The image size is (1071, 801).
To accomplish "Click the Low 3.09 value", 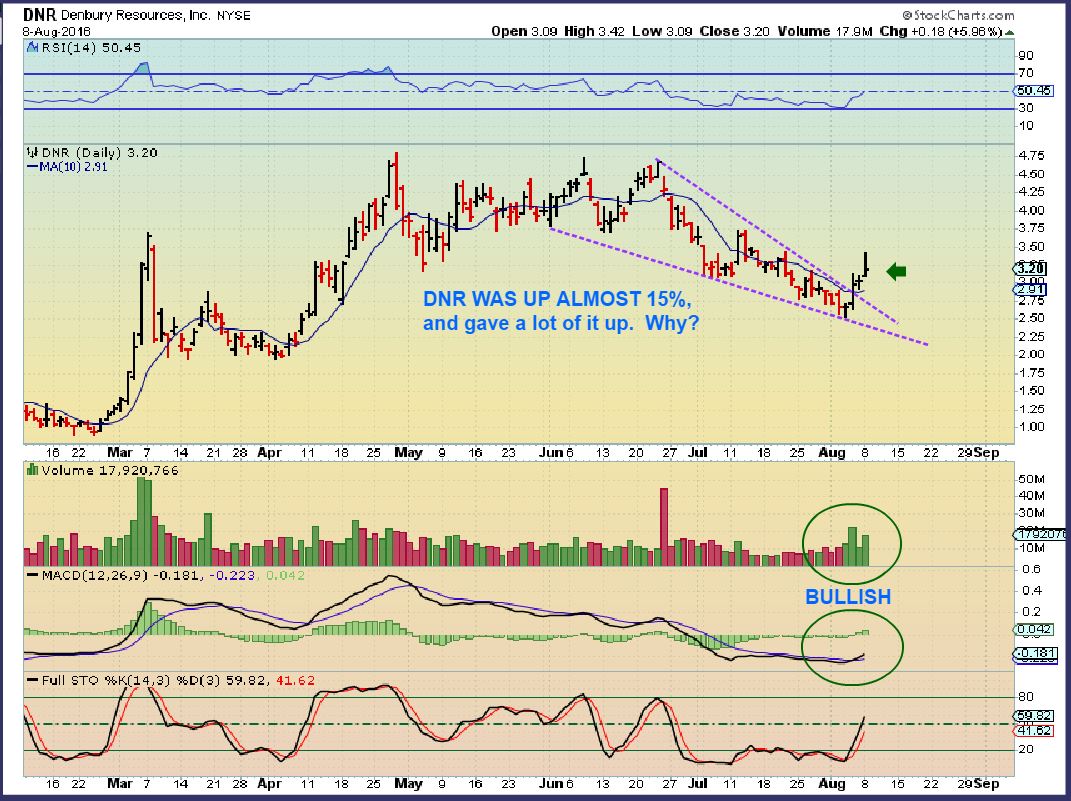I will click(x=661, y=31).
